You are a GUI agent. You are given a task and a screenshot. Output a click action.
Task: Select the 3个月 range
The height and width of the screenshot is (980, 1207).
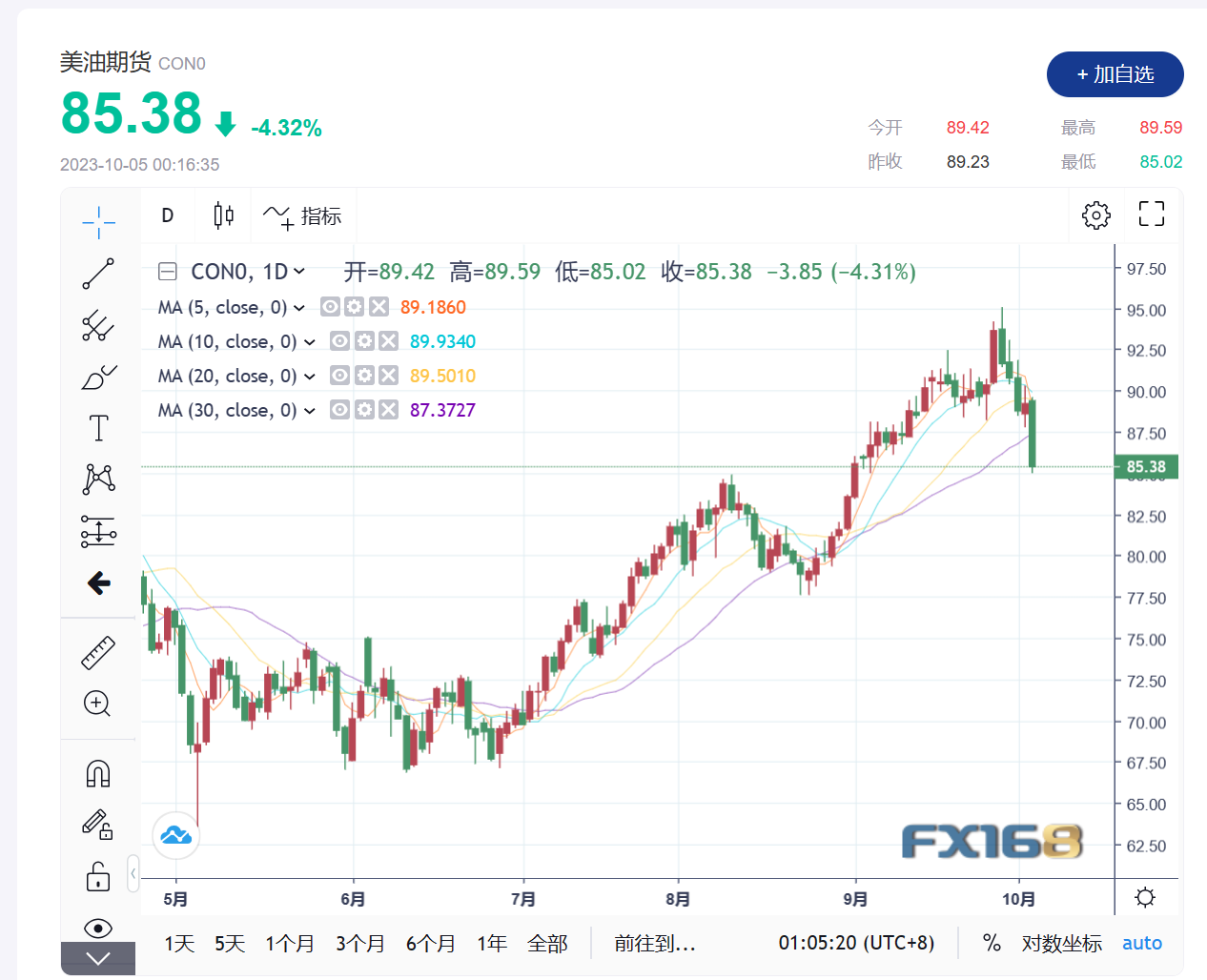(x=360, y=944)
